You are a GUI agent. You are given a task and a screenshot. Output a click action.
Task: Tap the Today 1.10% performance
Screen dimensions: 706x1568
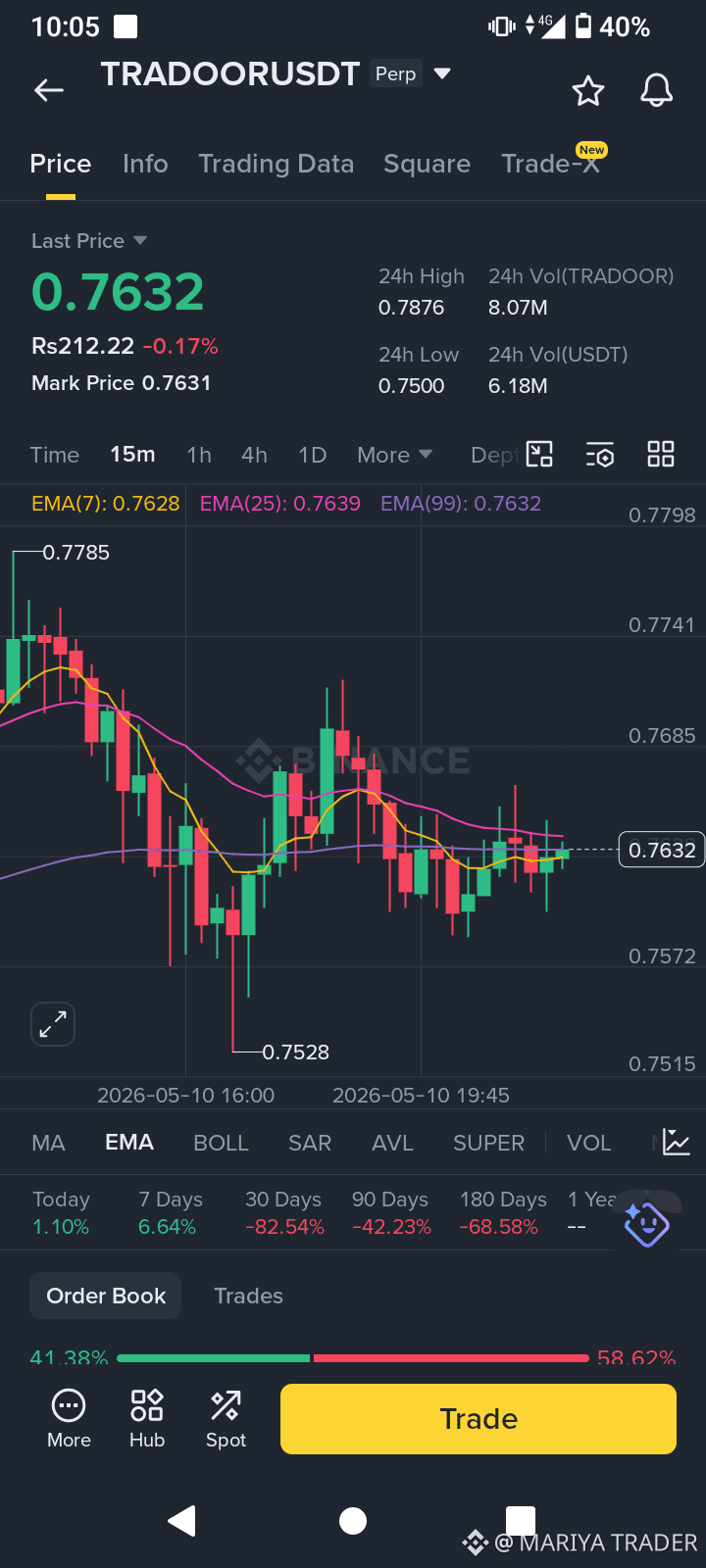(x=61, y=1213)
